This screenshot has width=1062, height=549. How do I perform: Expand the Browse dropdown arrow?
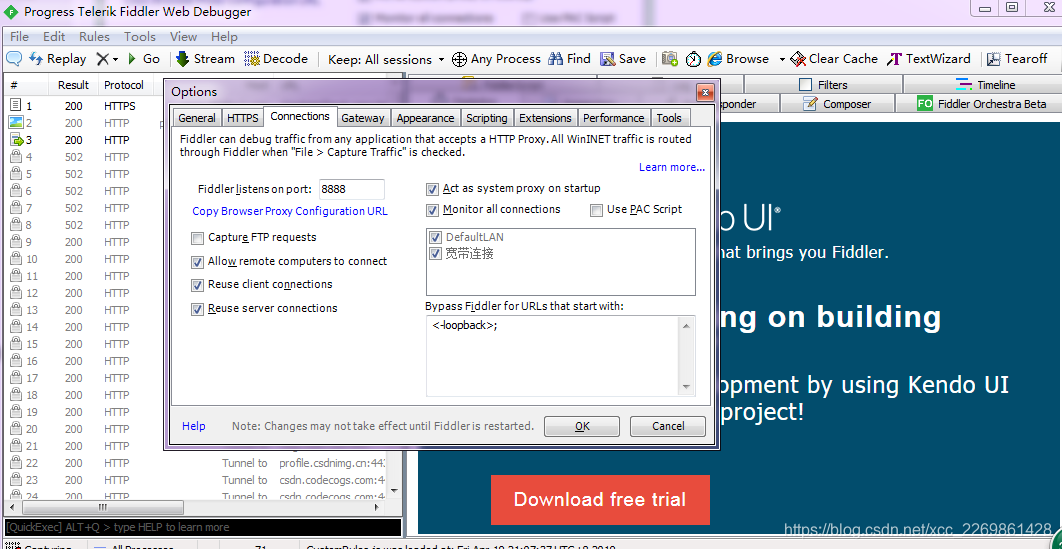[782, 60]
